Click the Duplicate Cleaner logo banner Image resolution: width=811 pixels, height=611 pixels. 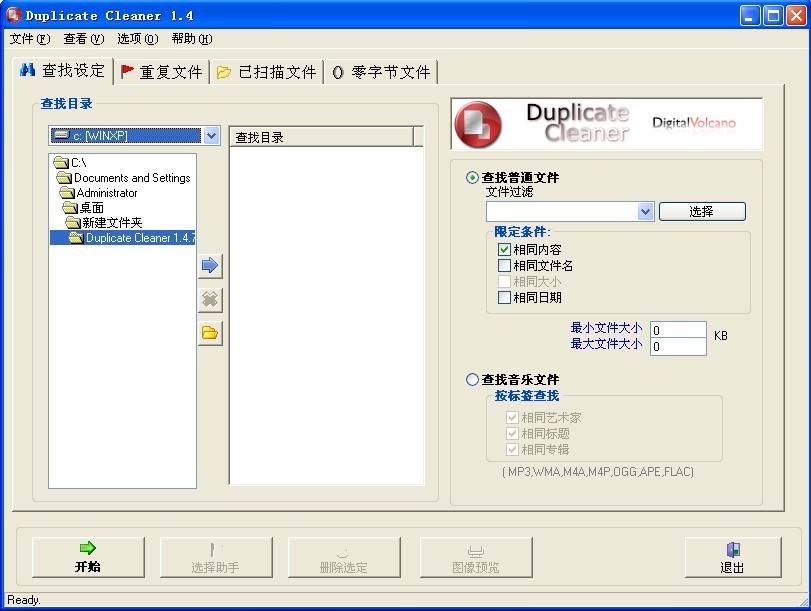(x=606, y=124)
